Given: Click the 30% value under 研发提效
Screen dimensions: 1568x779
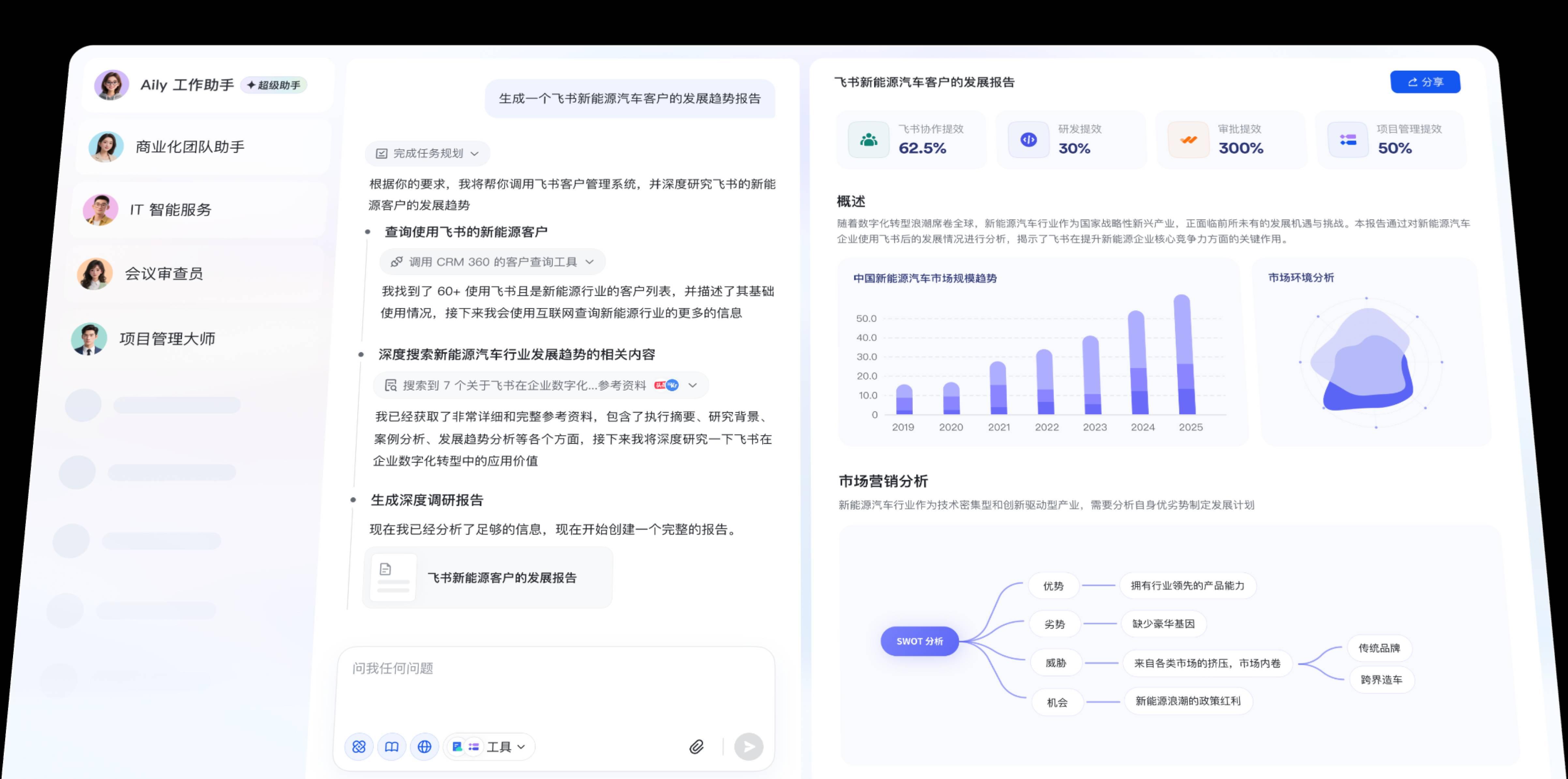Looking at the screenshot, I should [x=1074, y=148].
